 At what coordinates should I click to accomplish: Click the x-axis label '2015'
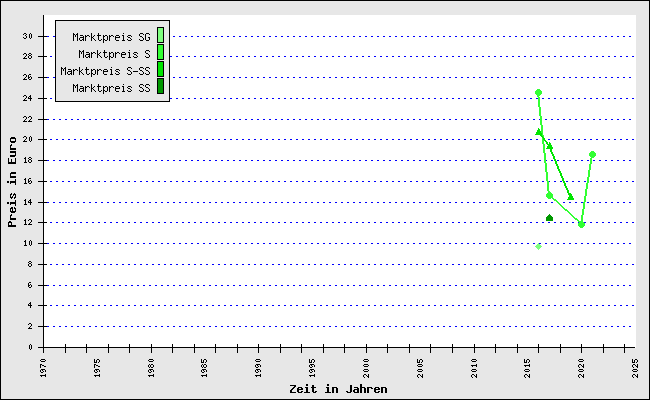(528, 368)
